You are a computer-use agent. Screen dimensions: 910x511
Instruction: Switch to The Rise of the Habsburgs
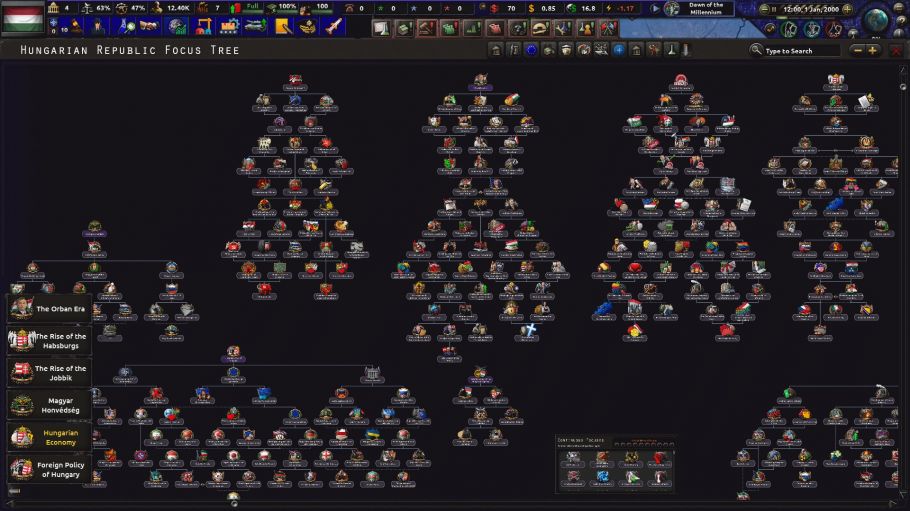[x=49, y=341]
